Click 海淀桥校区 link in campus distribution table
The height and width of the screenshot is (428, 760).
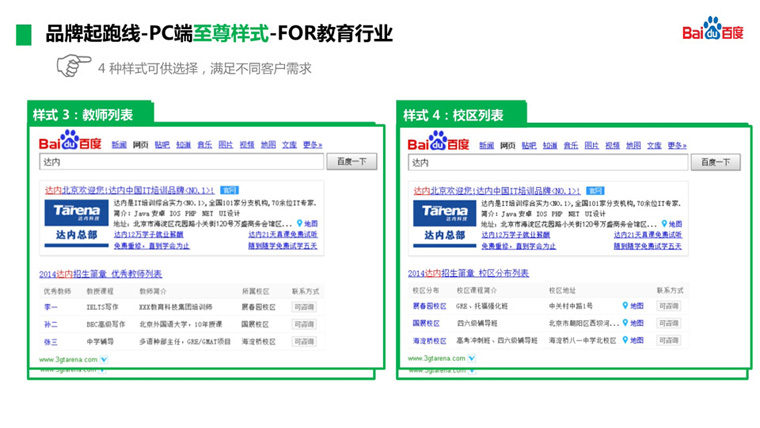click(429, 340)
